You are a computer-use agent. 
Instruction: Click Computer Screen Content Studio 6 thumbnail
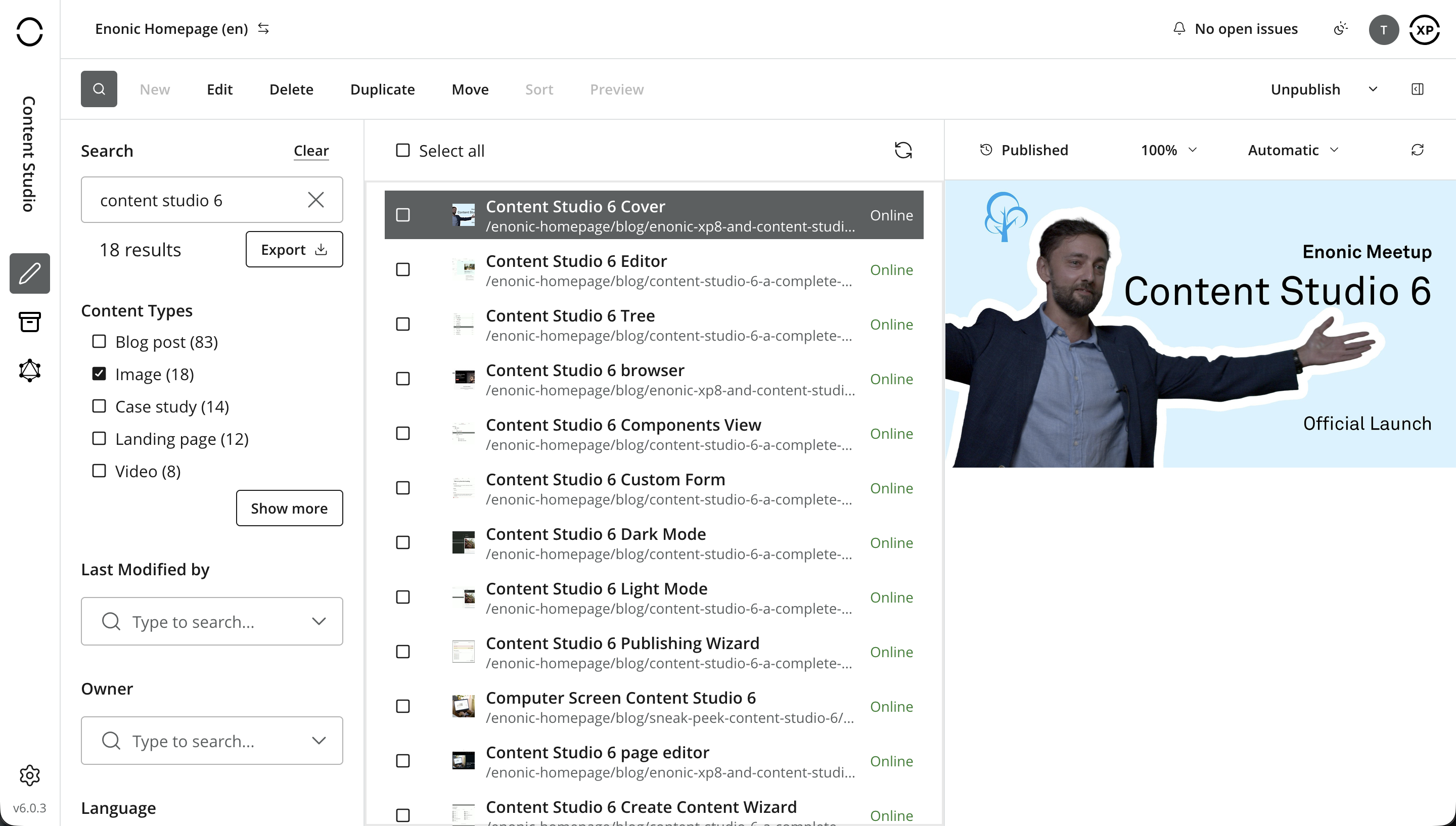point(464,706)
